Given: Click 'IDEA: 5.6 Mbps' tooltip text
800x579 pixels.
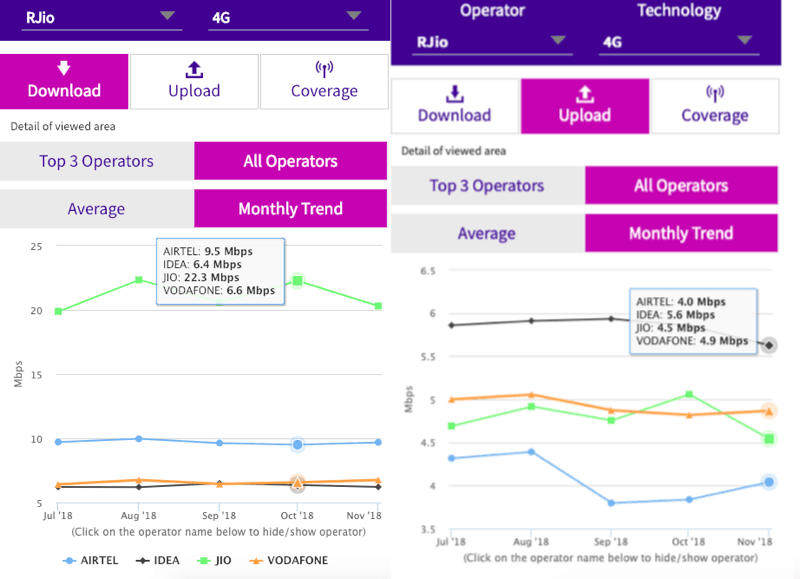Looking at the screenshot, I should tap(675, 315).
